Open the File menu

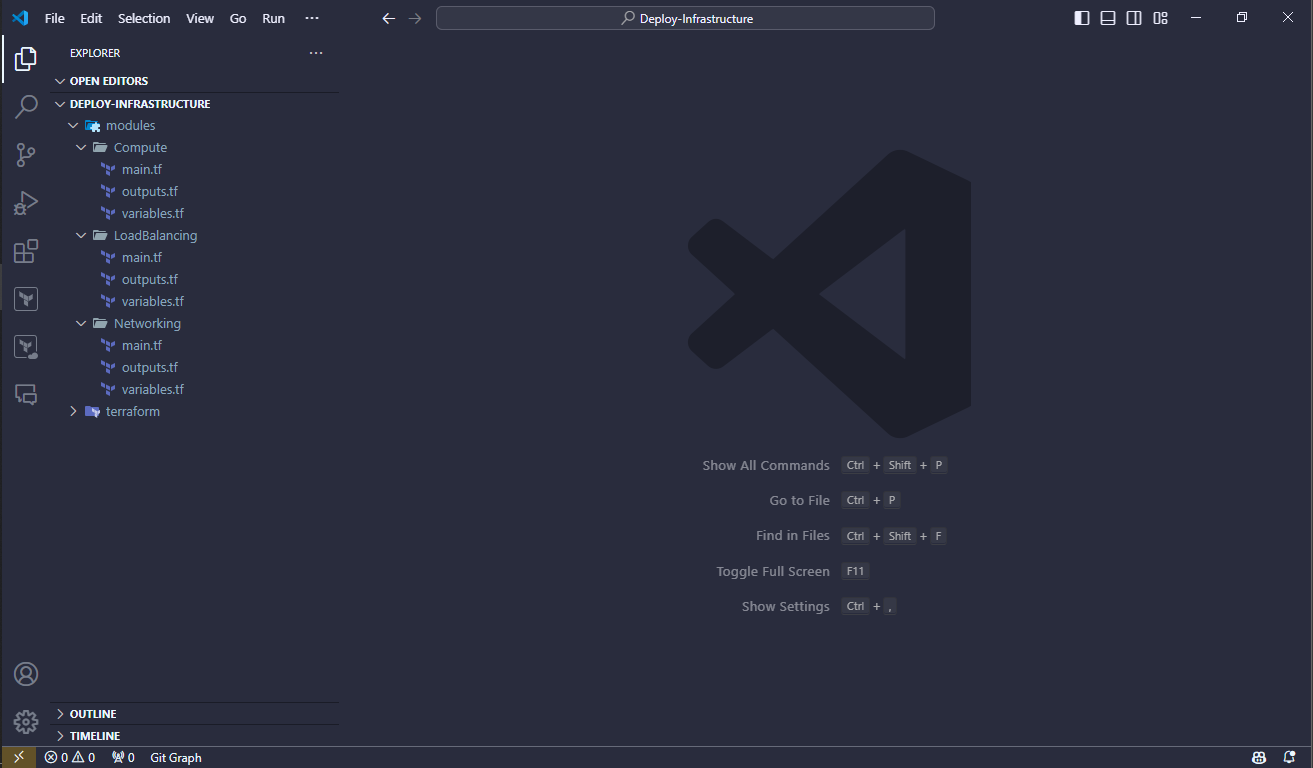coord(55,18)
